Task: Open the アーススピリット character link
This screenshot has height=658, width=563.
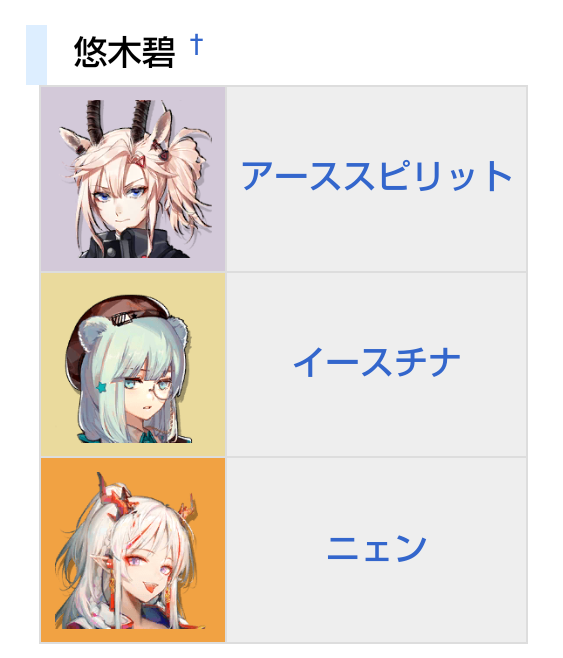Action: (376, 176)
